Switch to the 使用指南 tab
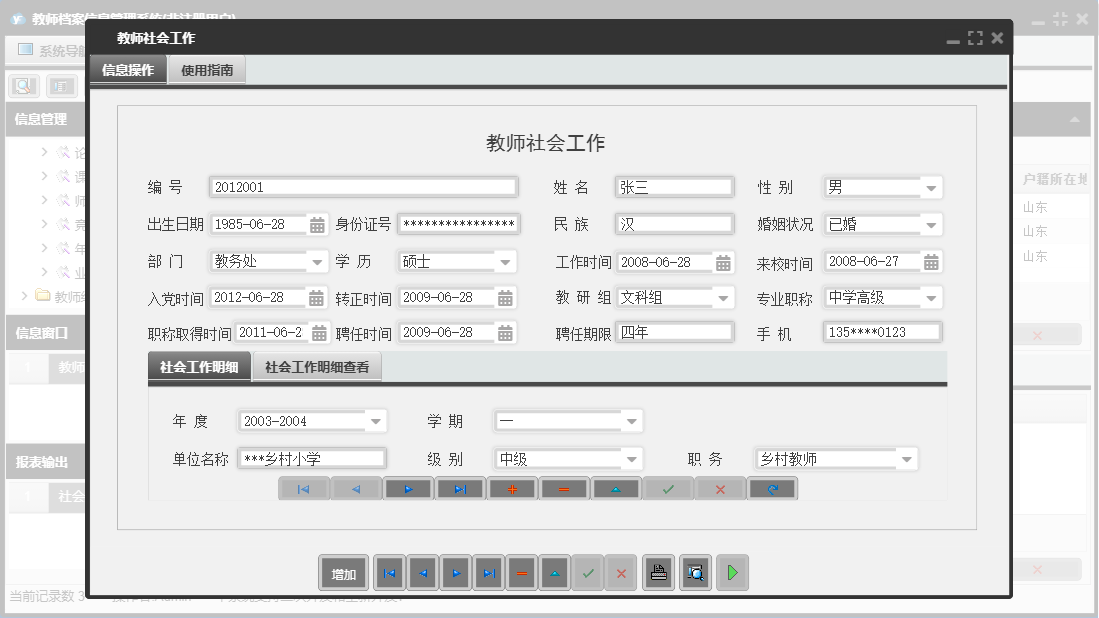This screenshot has height=618, width=1099. [209, 69]
